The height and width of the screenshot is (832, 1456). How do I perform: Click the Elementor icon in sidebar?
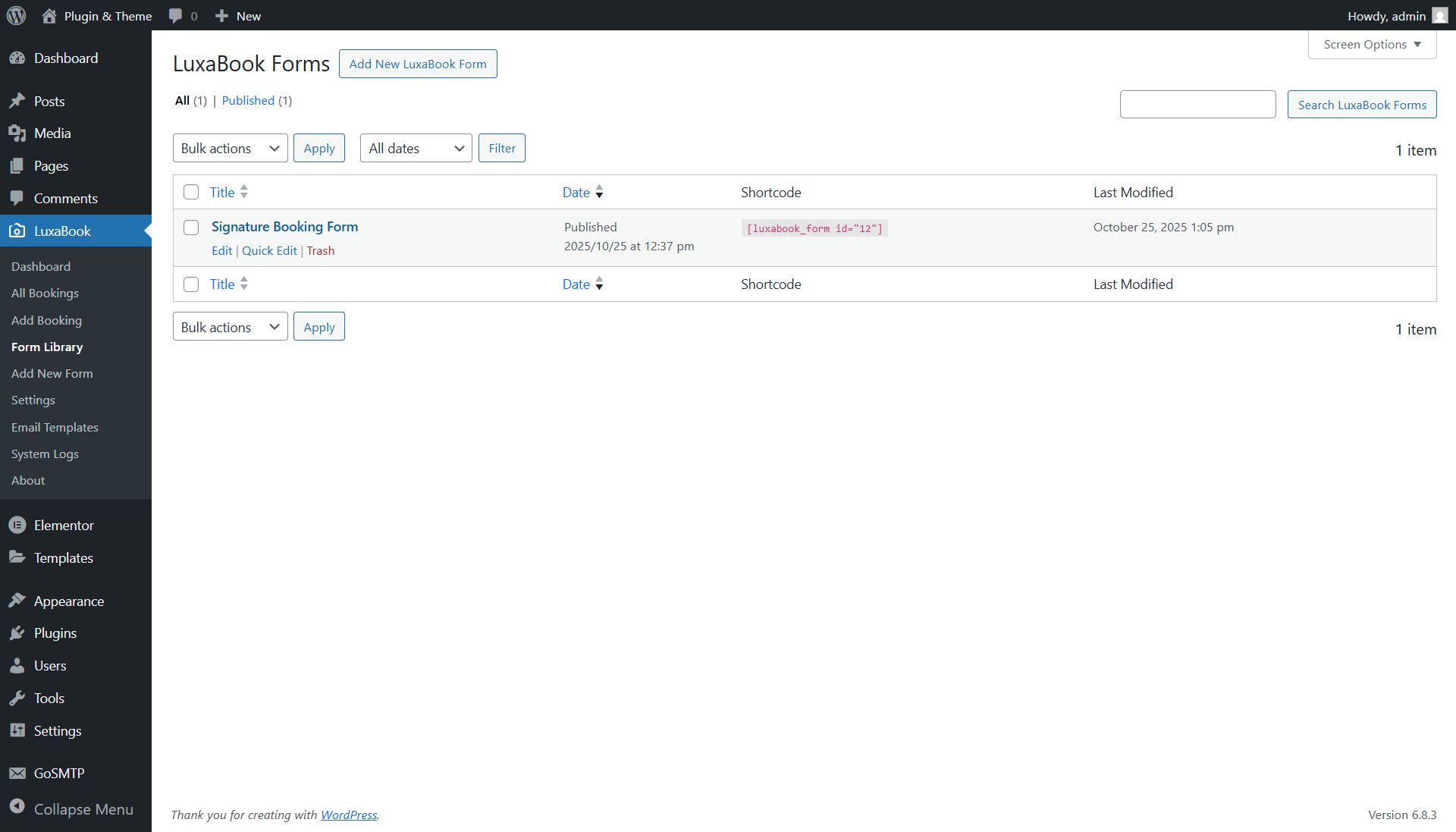[x=17, y=525]
